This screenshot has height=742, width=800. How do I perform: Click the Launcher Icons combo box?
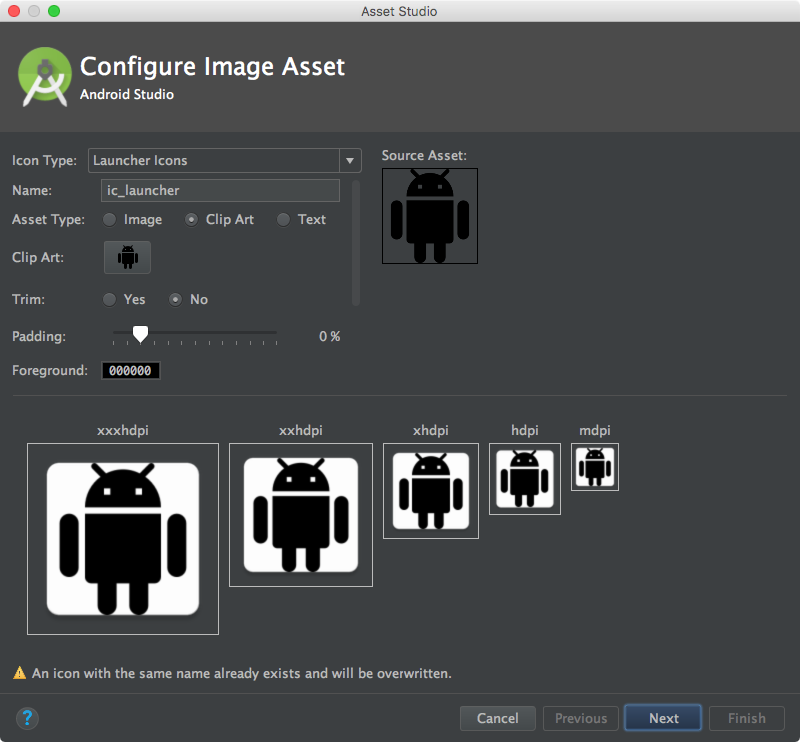point(224,161)
